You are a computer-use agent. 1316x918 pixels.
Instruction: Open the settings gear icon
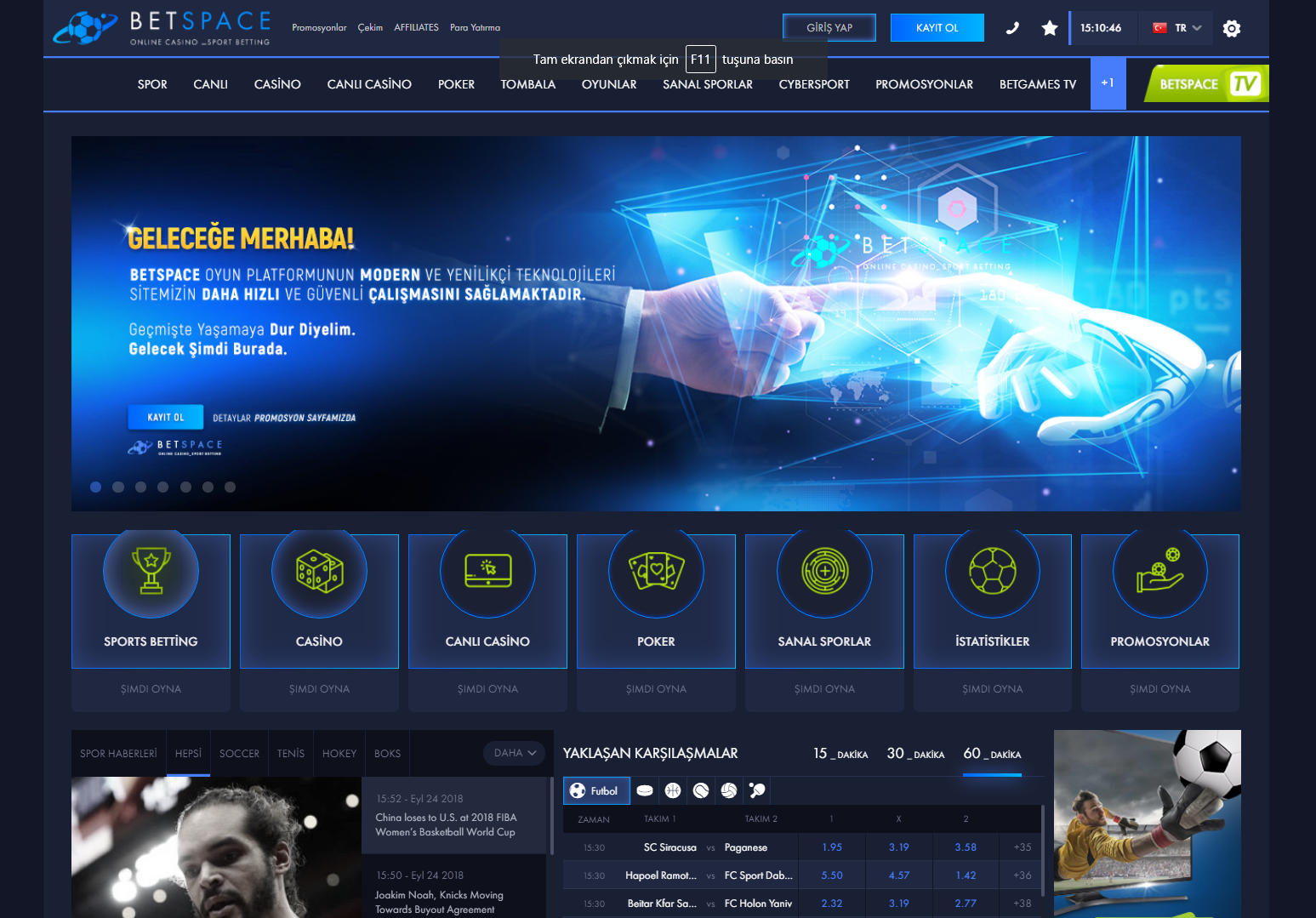click(1231, 28)
